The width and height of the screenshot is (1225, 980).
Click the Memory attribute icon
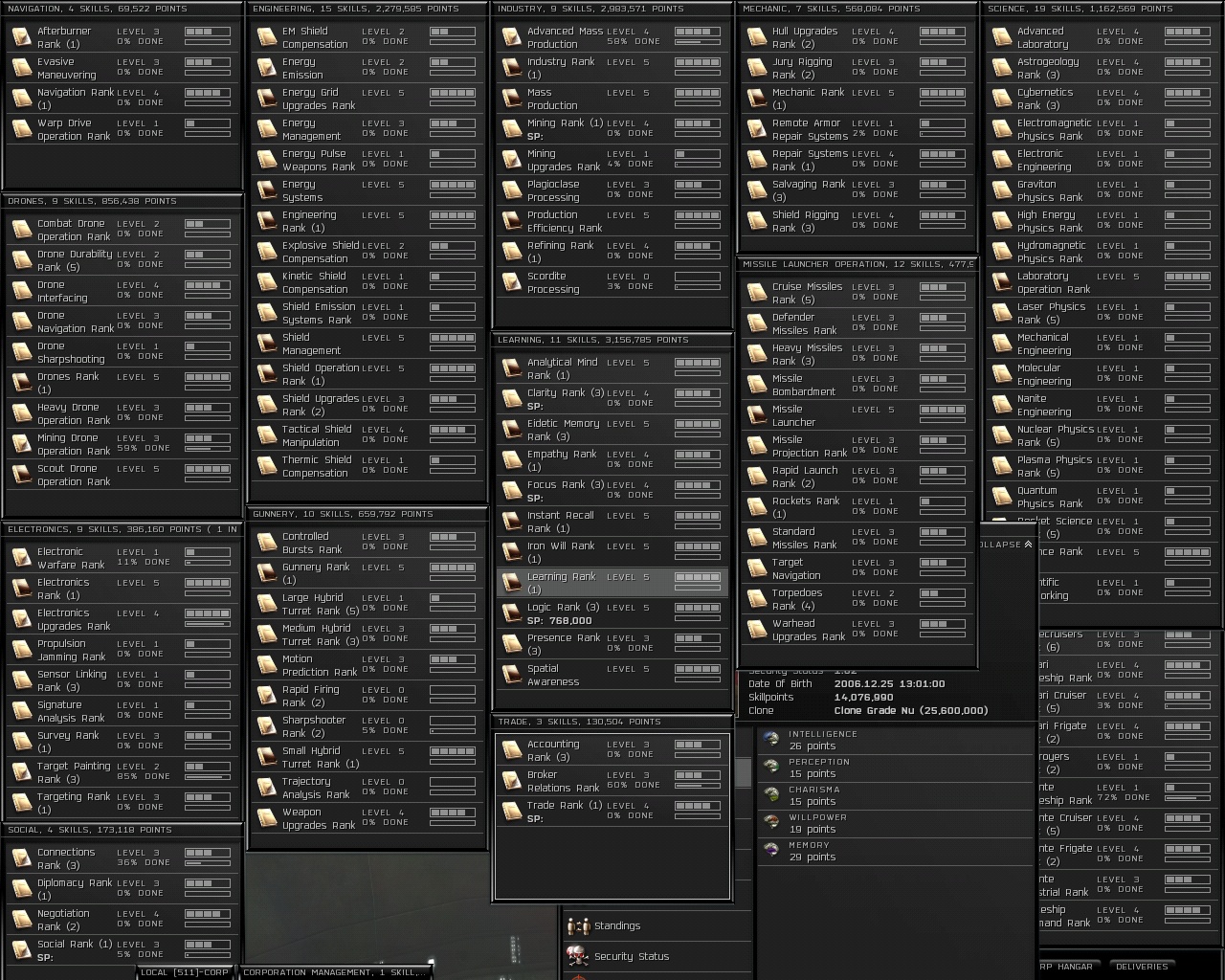coord(771,850)
